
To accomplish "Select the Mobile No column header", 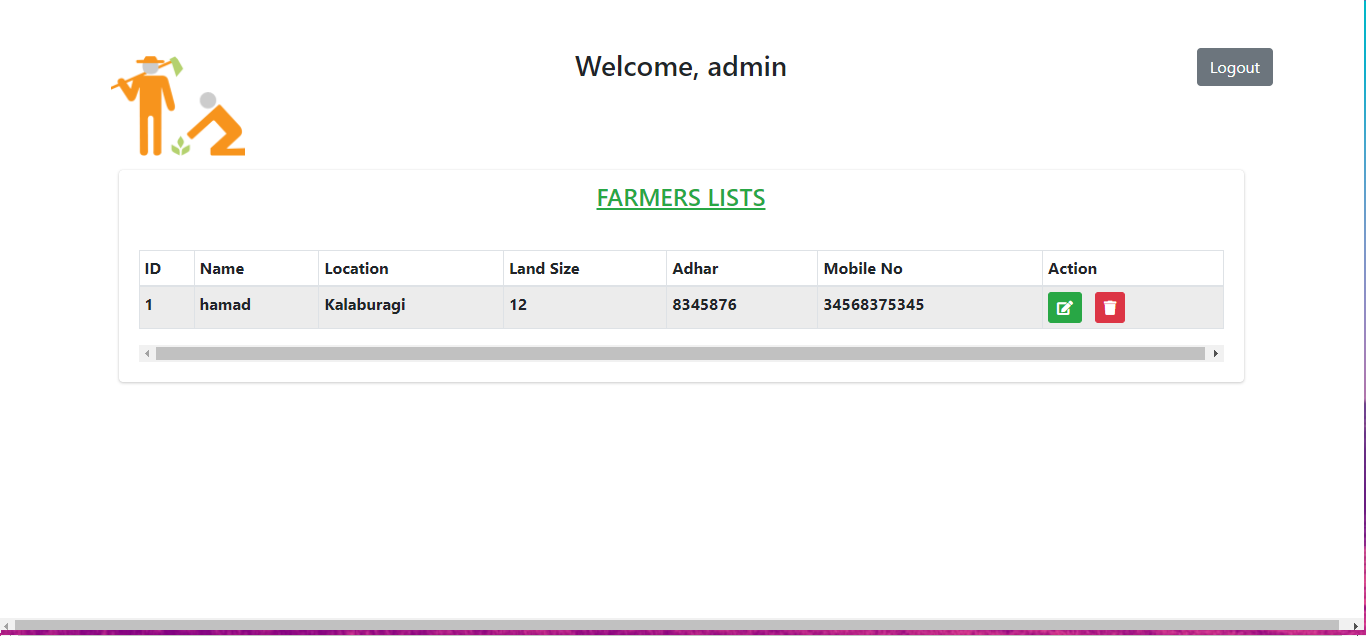I will [x=862, y=268].
